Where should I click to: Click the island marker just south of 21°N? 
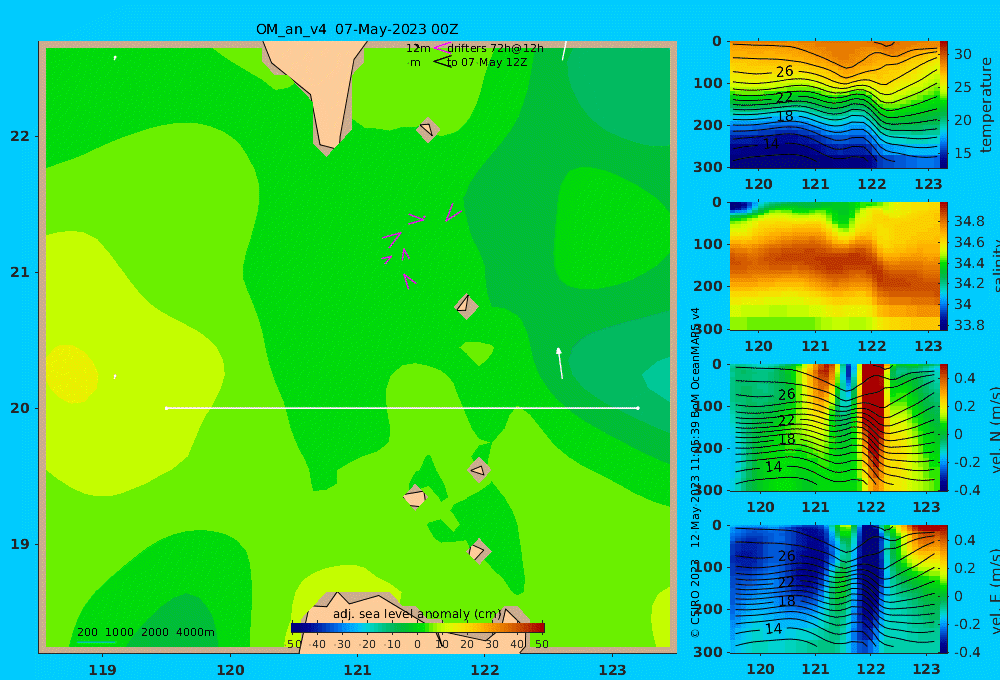point(466,306)
